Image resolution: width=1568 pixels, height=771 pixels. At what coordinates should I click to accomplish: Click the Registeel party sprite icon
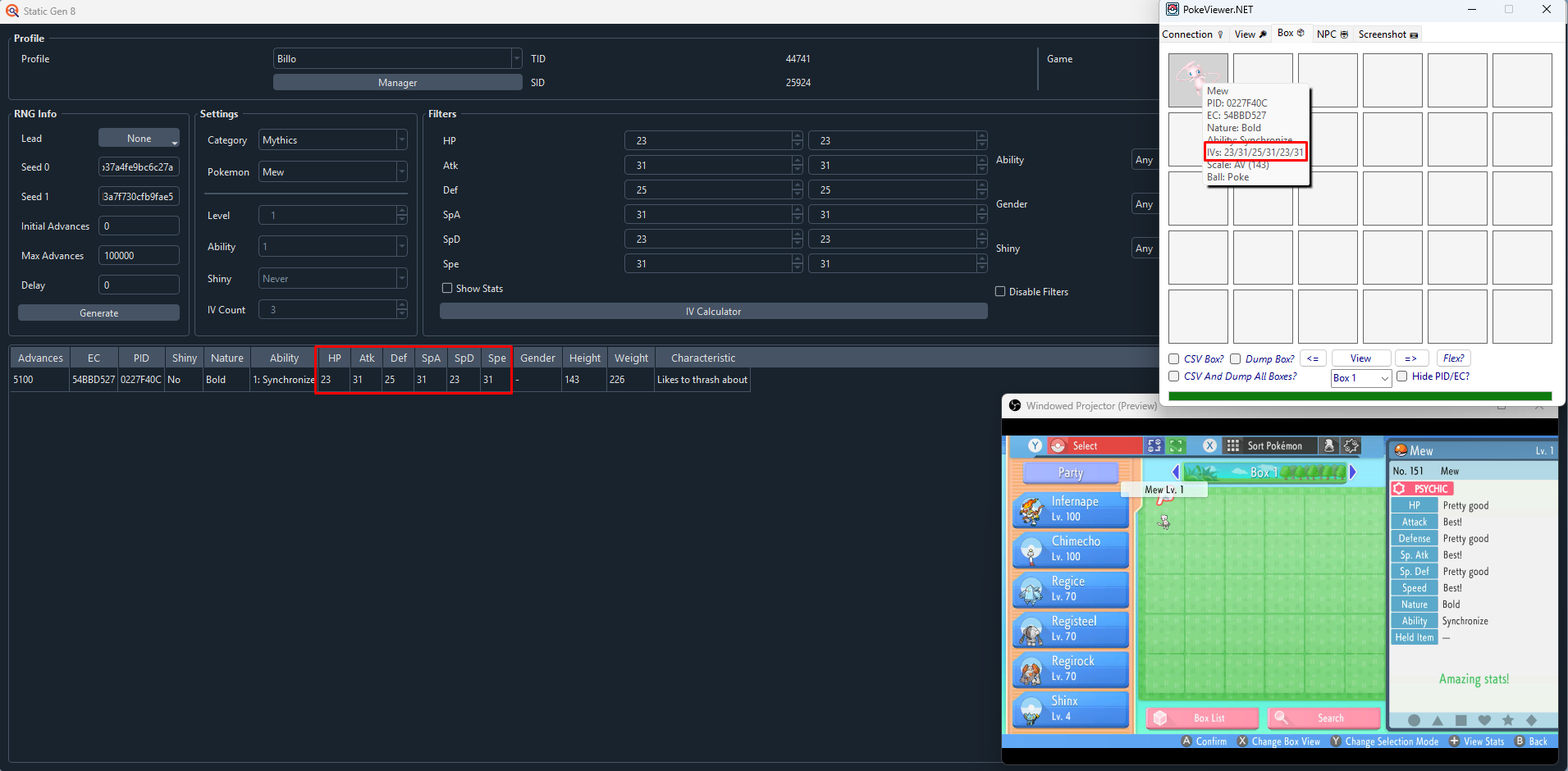(x=1031, y=630)
